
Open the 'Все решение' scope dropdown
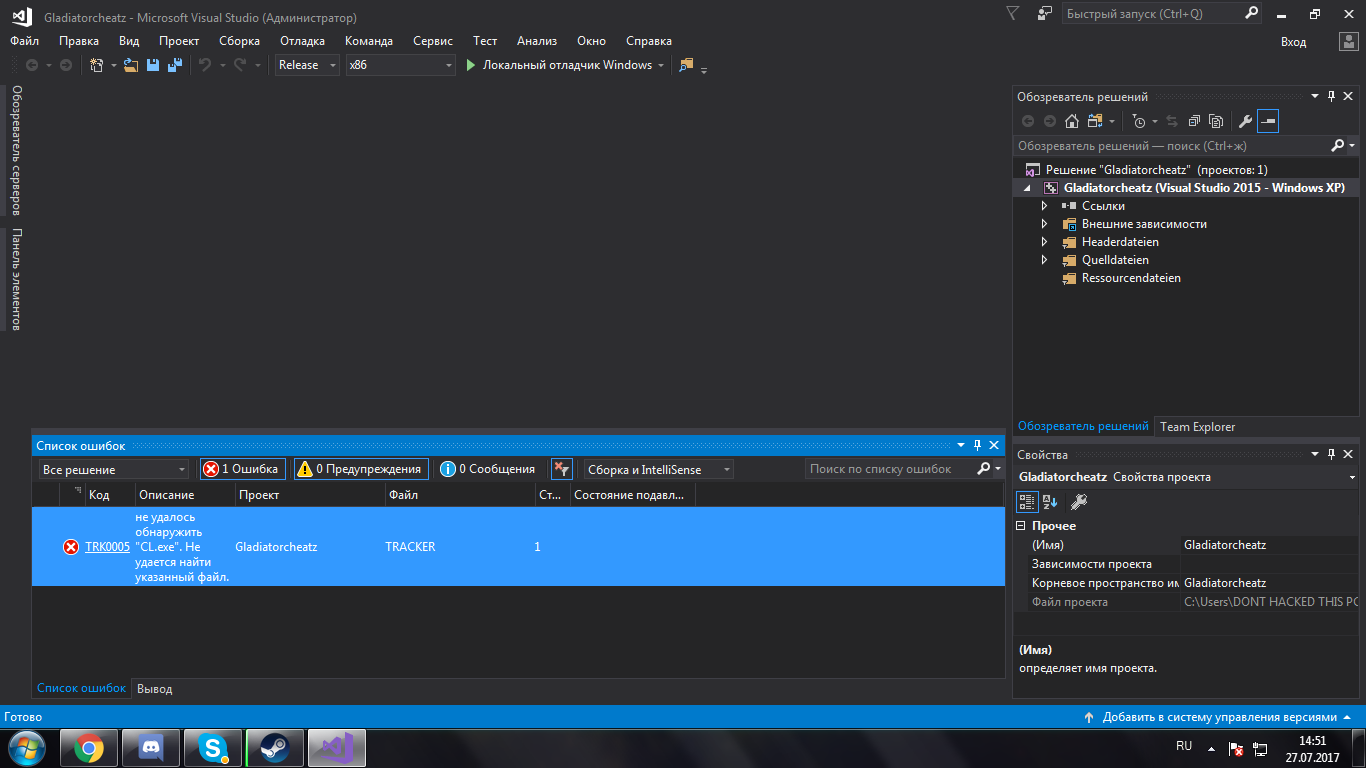pyautogui.click(x=114, y=469)
